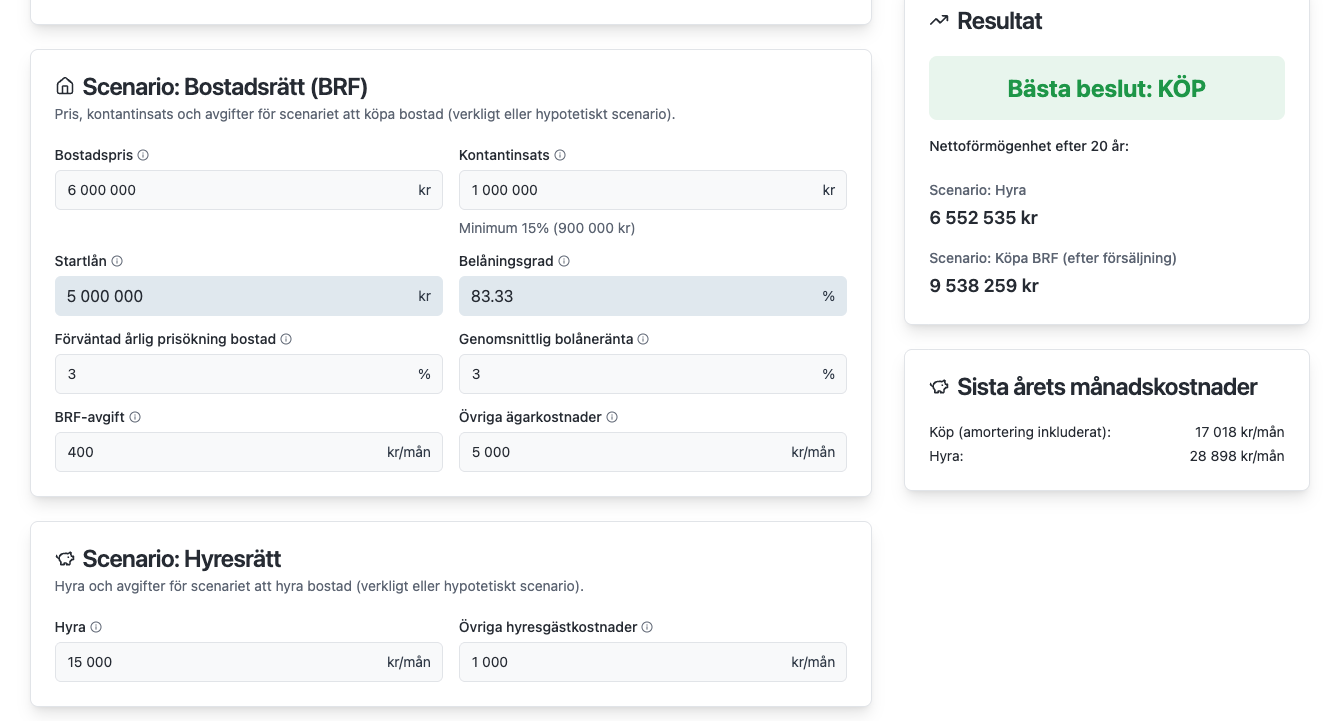Click the Hyra amount input field
The height and width of the screenshot is (721, 1343).
point(215,662)
